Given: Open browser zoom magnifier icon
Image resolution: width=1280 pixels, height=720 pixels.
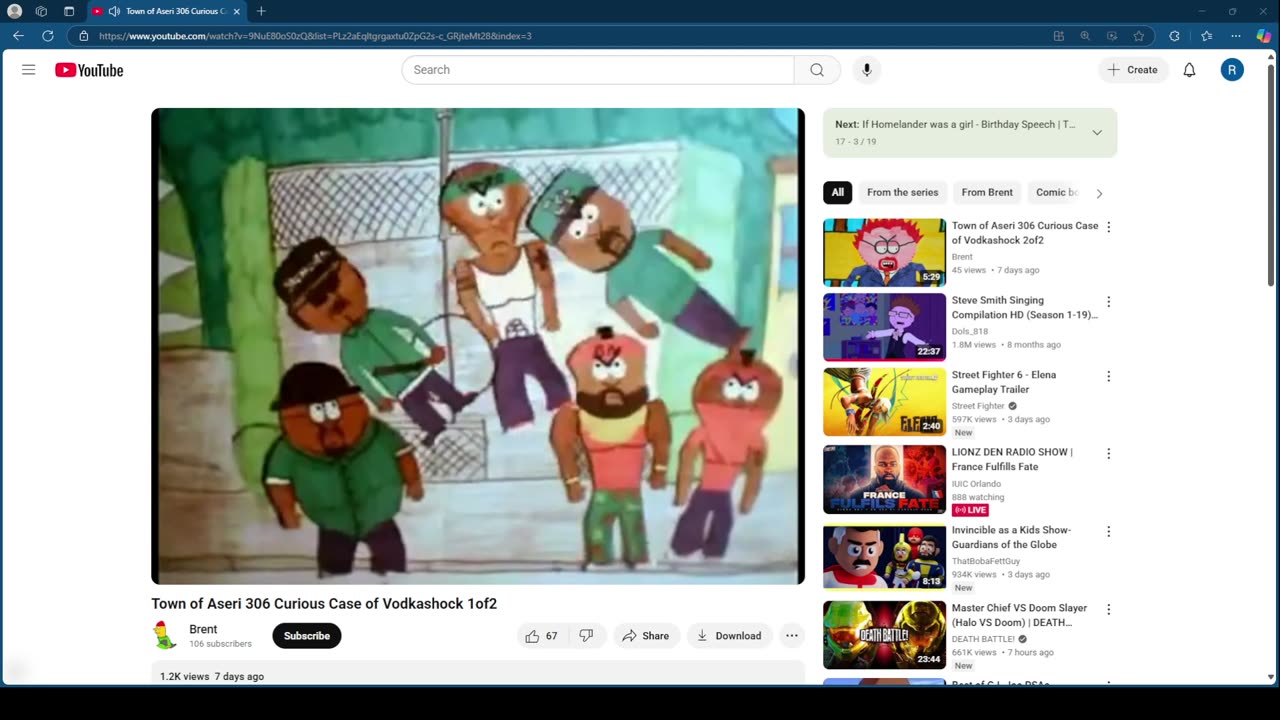Looking at the screenshot, I should (x=1085, y=36).
